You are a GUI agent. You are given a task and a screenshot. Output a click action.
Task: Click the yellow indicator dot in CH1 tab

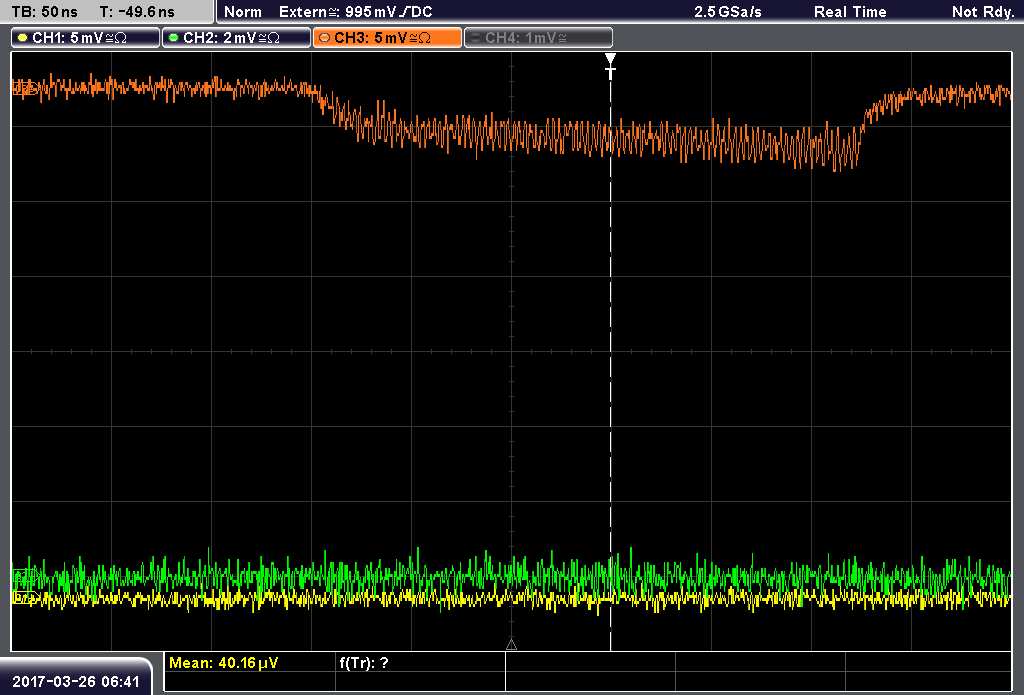click(23, 38)
